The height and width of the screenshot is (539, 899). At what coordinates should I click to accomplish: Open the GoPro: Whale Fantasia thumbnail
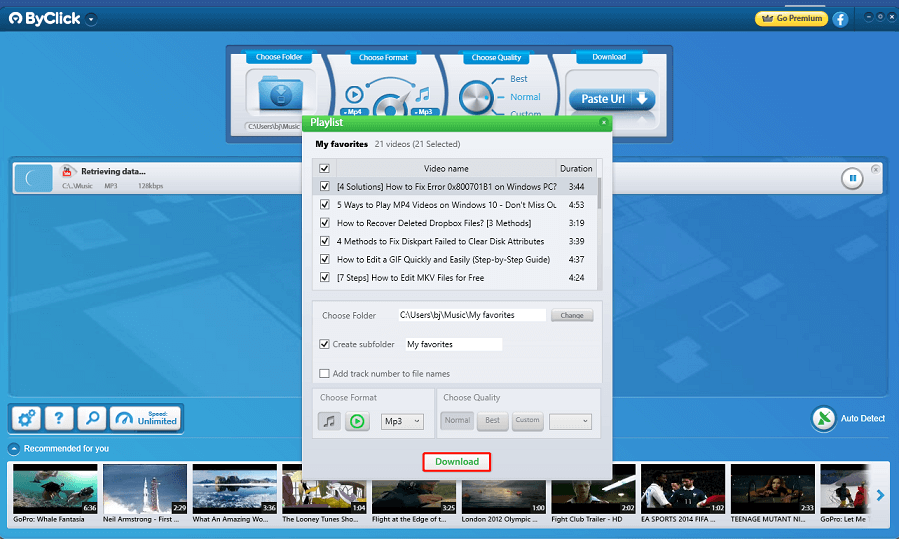click(x=55, y=489)
